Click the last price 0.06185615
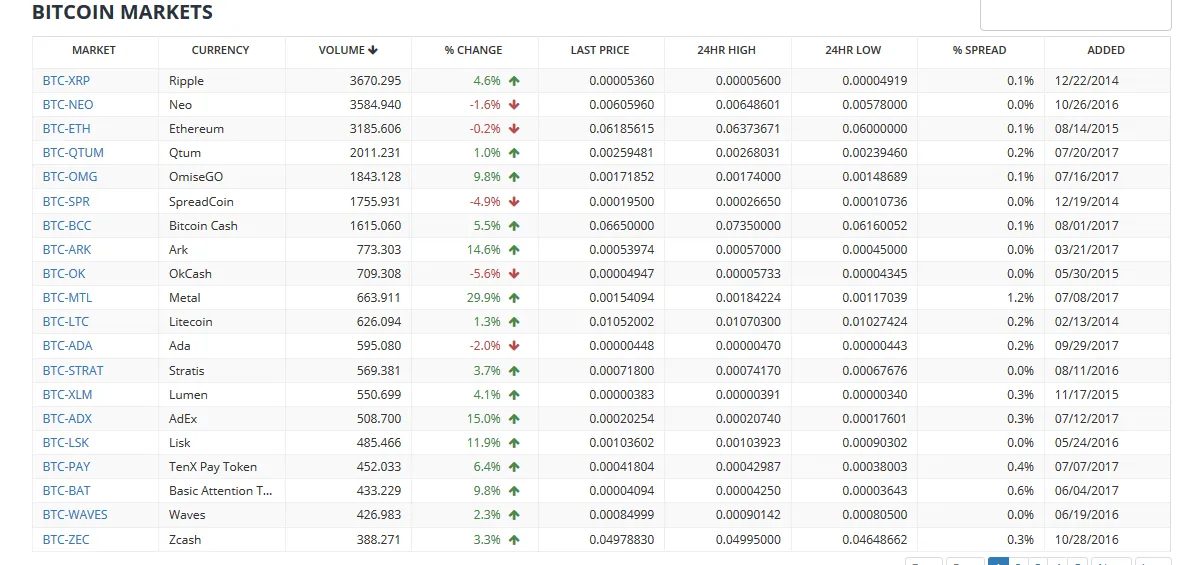 point(622,129)
